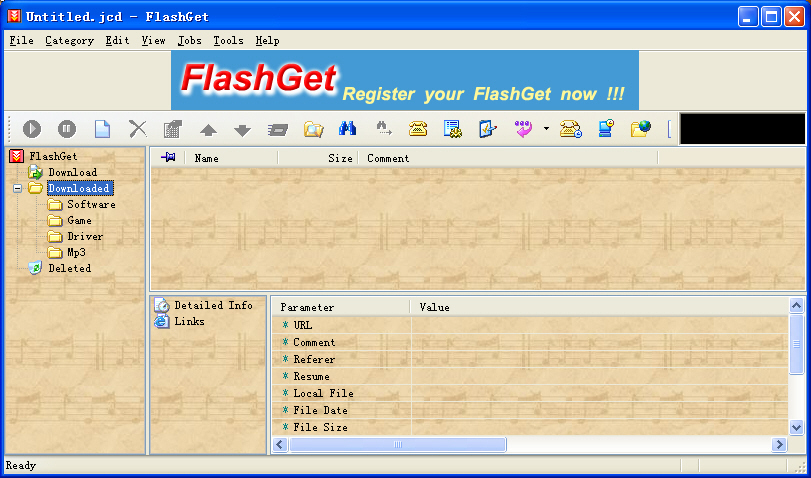Click the horizontal scrollbar thumb
811x478 pixels.
point(397,444)
